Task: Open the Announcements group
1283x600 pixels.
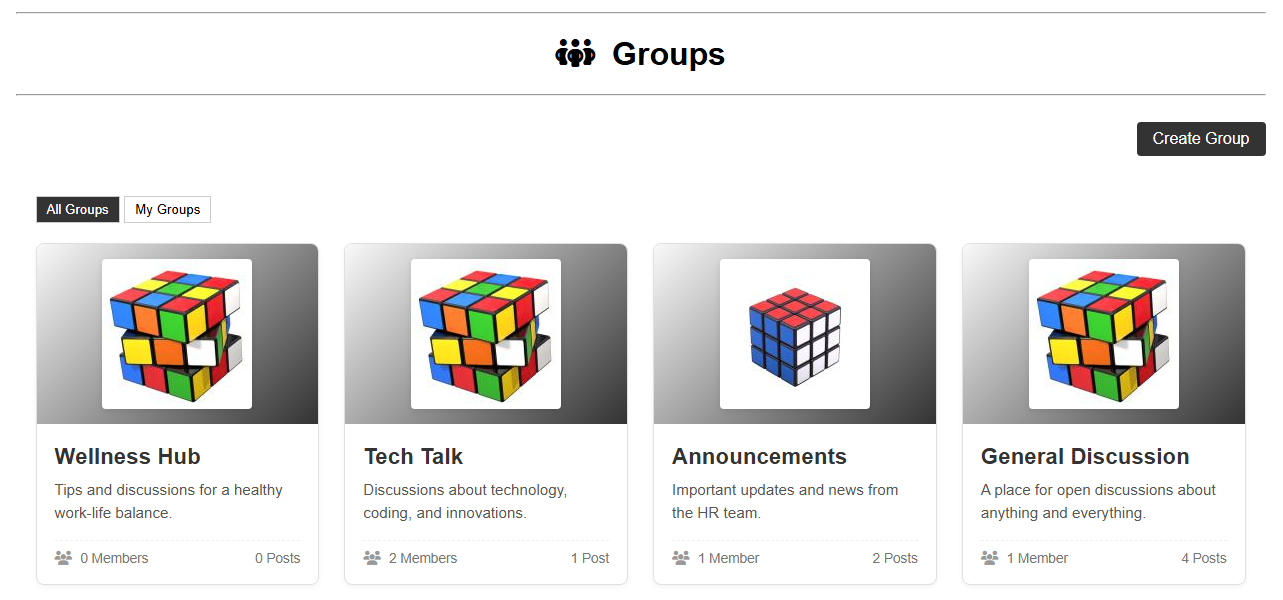Action: point(758,456)
